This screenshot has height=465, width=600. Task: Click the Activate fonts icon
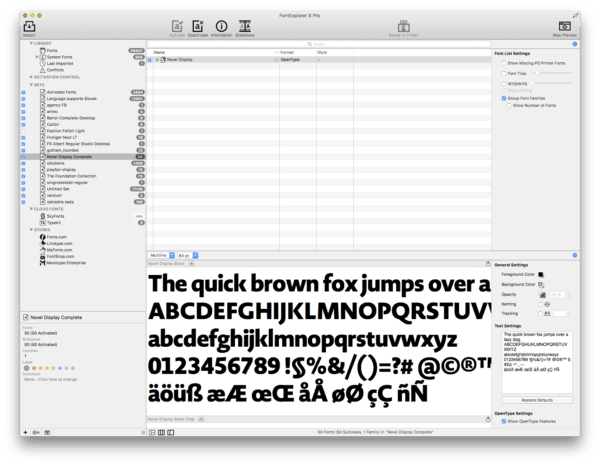coord(176,25)
